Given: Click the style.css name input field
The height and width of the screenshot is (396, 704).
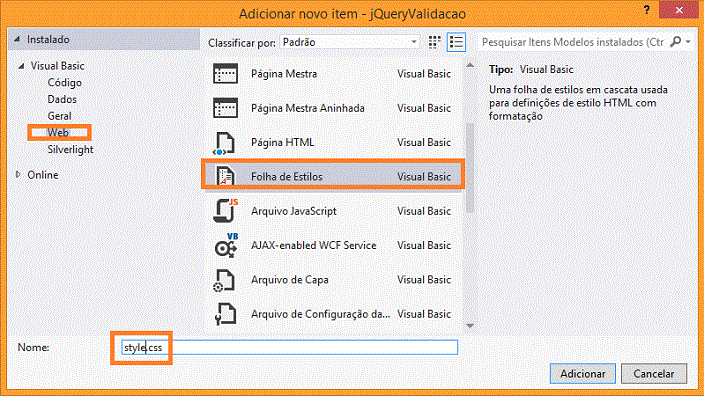Looking at the screenshot, I should pyautogui.click(x=289, y=348).
